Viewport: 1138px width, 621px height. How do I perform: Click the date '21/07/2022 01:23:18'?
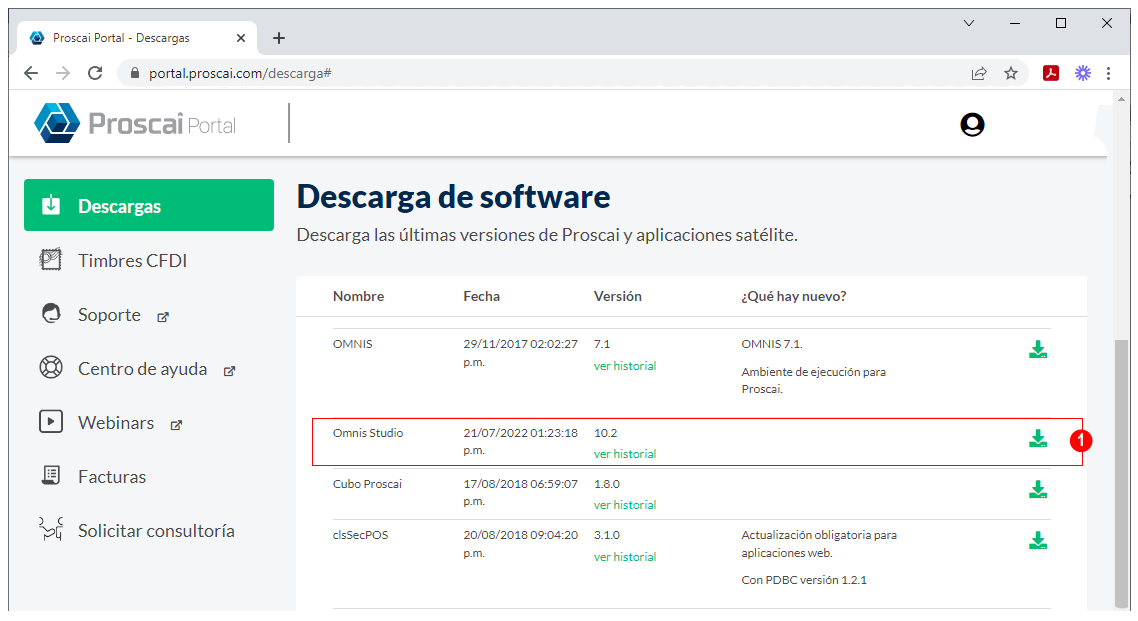(x=520, y=433)
